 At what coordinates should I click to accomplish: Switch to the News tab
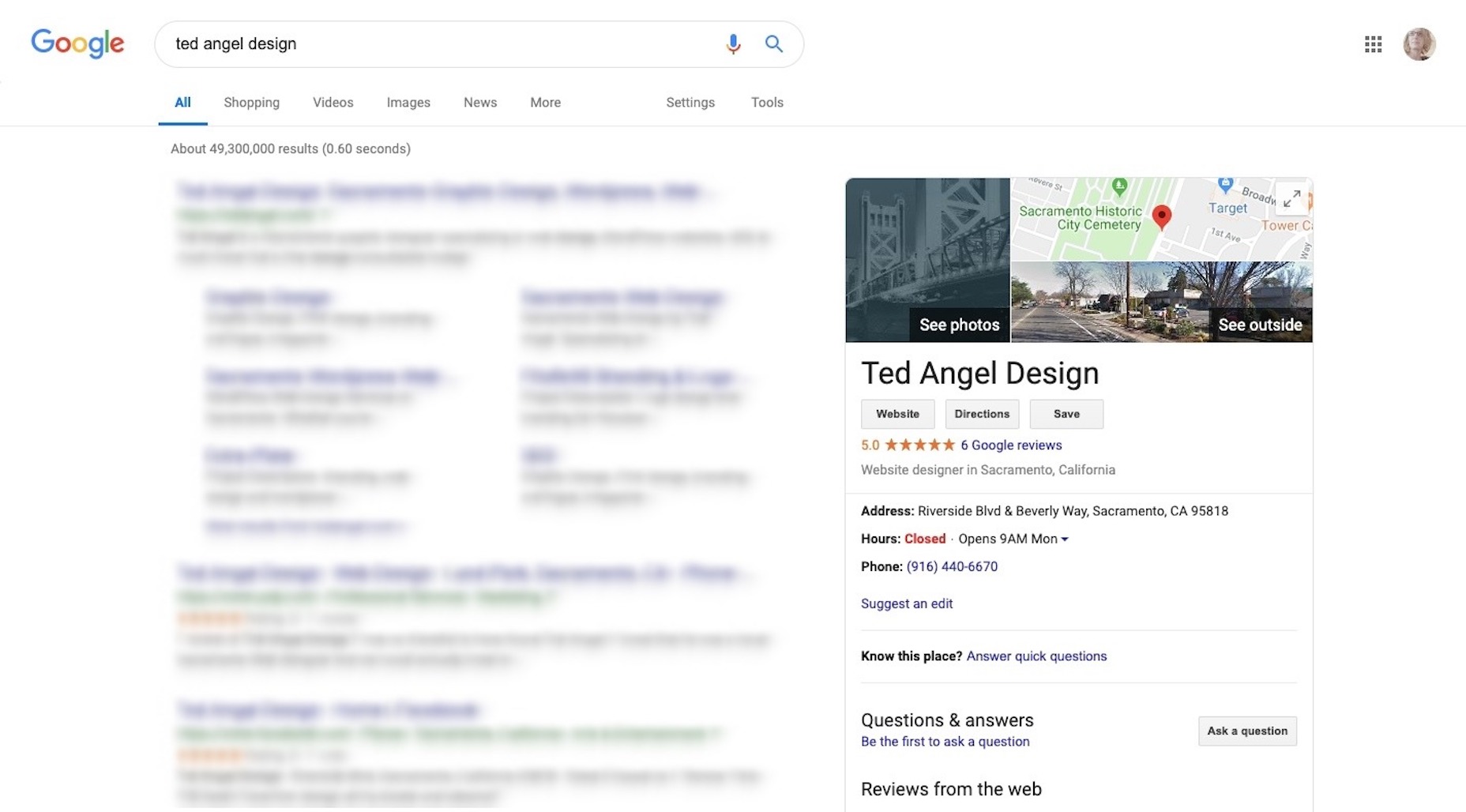pyautogui.click(x=480, y=103)
